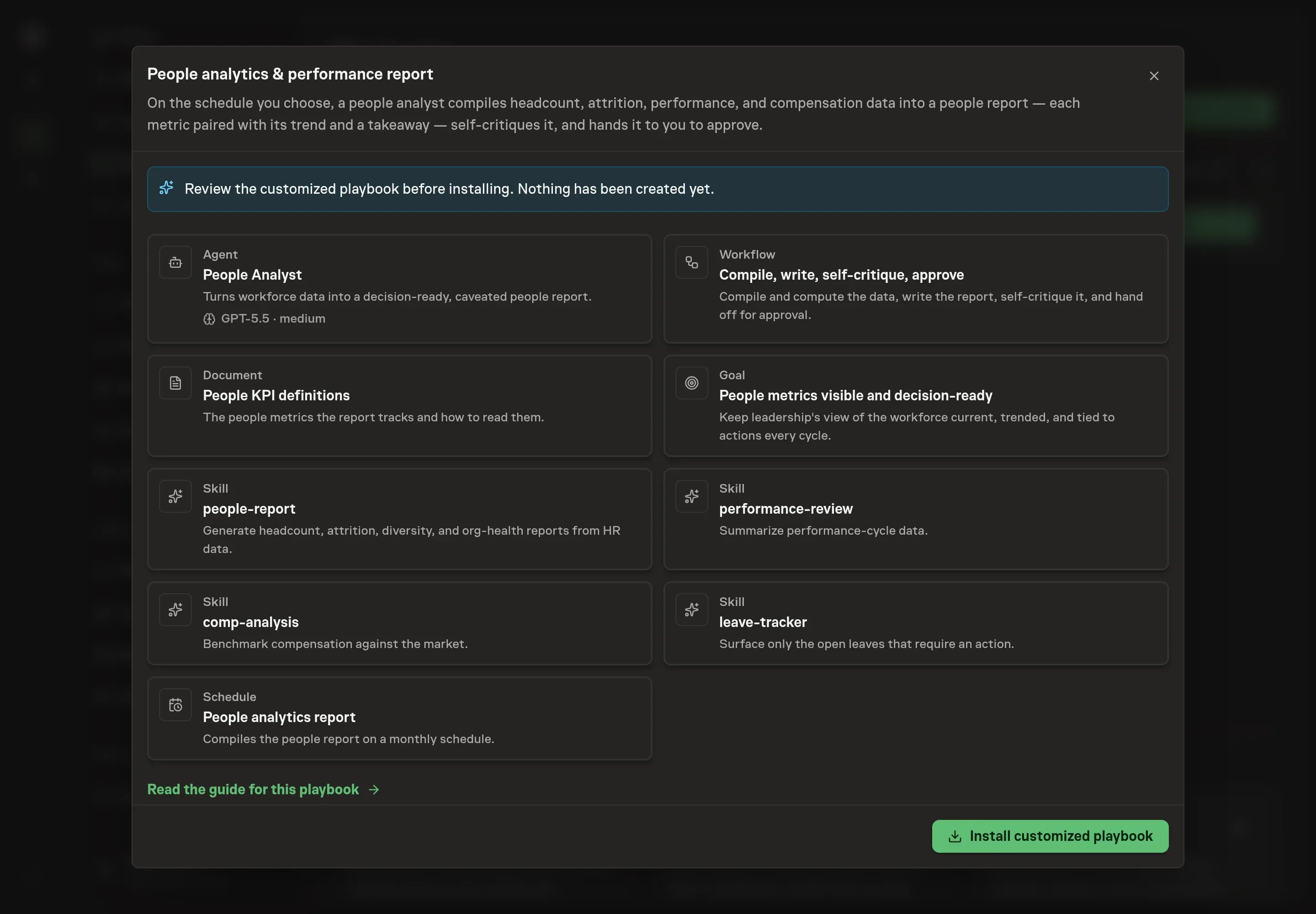Image resolution: width=1316 pixels, height=914 pixels.
Task: Click the 'Summarize performance-cycle data' description
Action: coord(823,531)
